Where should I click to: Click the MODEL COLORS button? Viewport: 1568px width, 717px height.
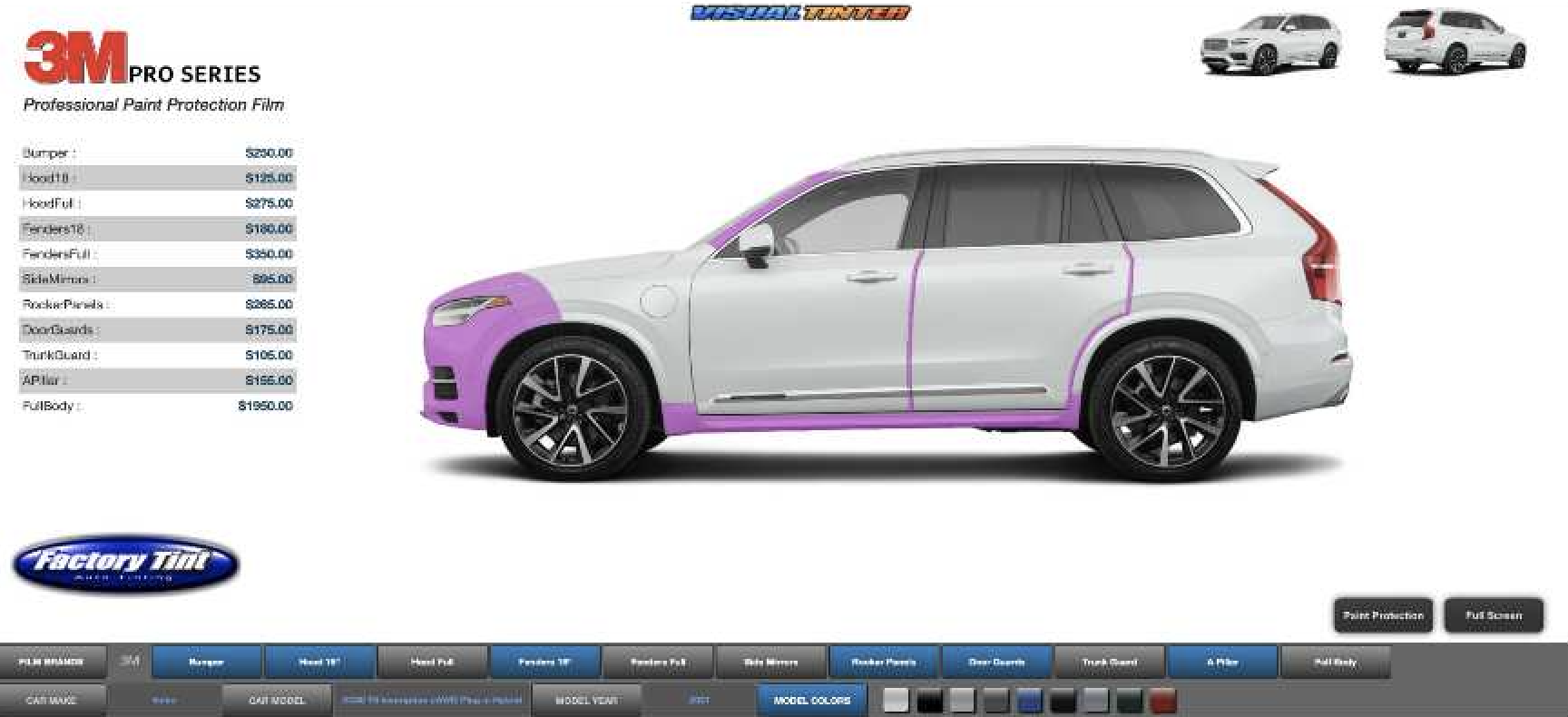[x=811, y=701]
